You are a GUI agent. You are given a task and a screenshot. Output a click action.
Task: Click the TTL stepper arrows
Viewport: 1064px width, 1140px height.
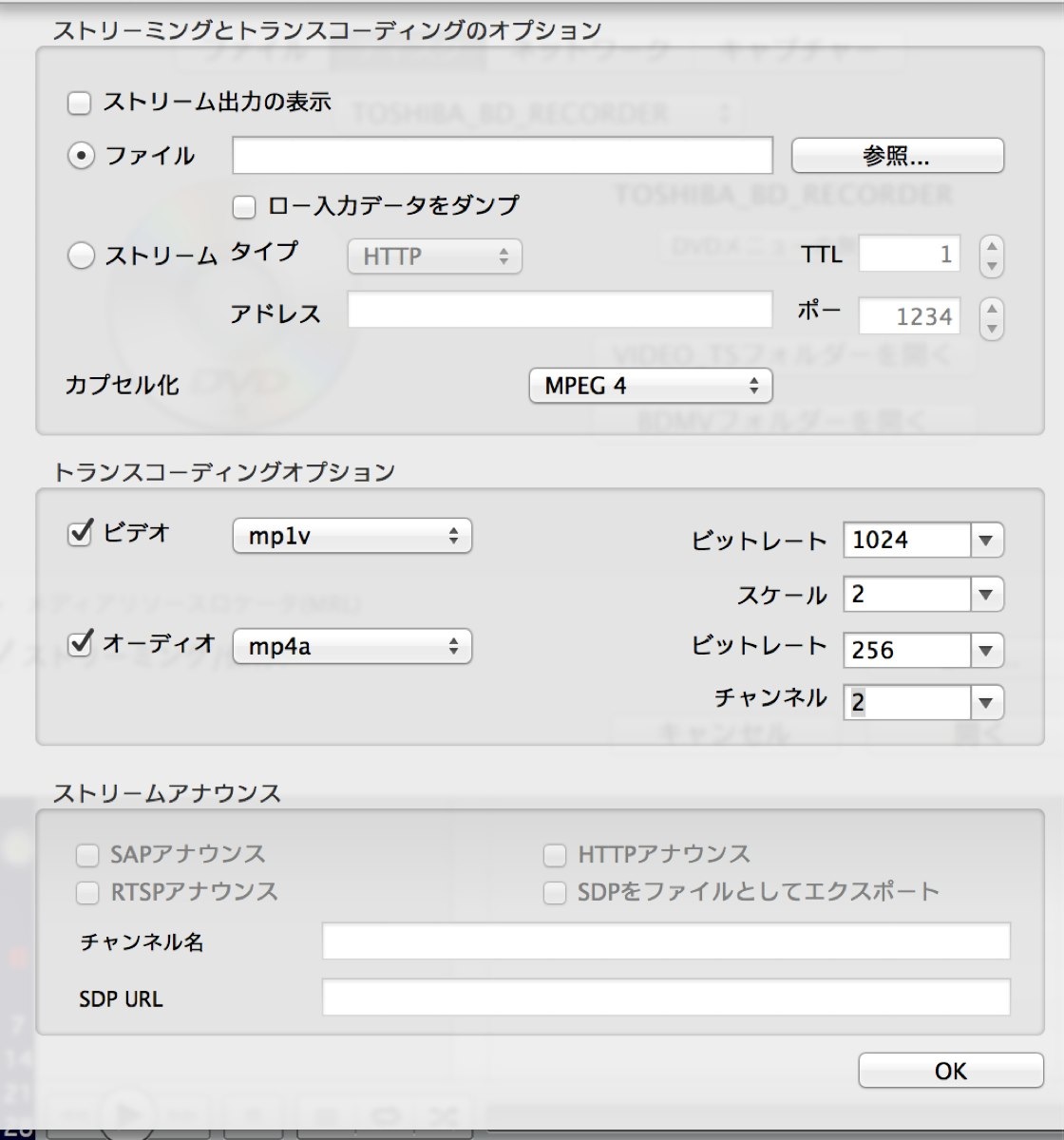(991, 256)
